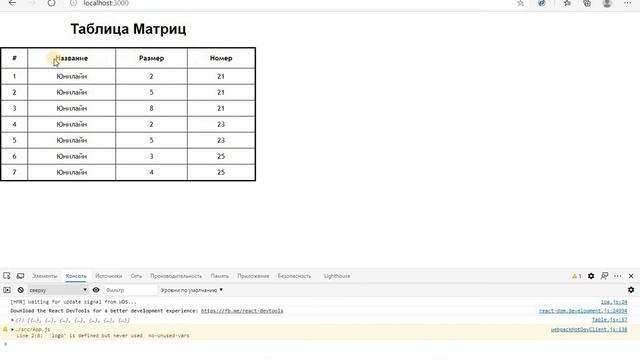Open the Collections icon

click(587, 3)
